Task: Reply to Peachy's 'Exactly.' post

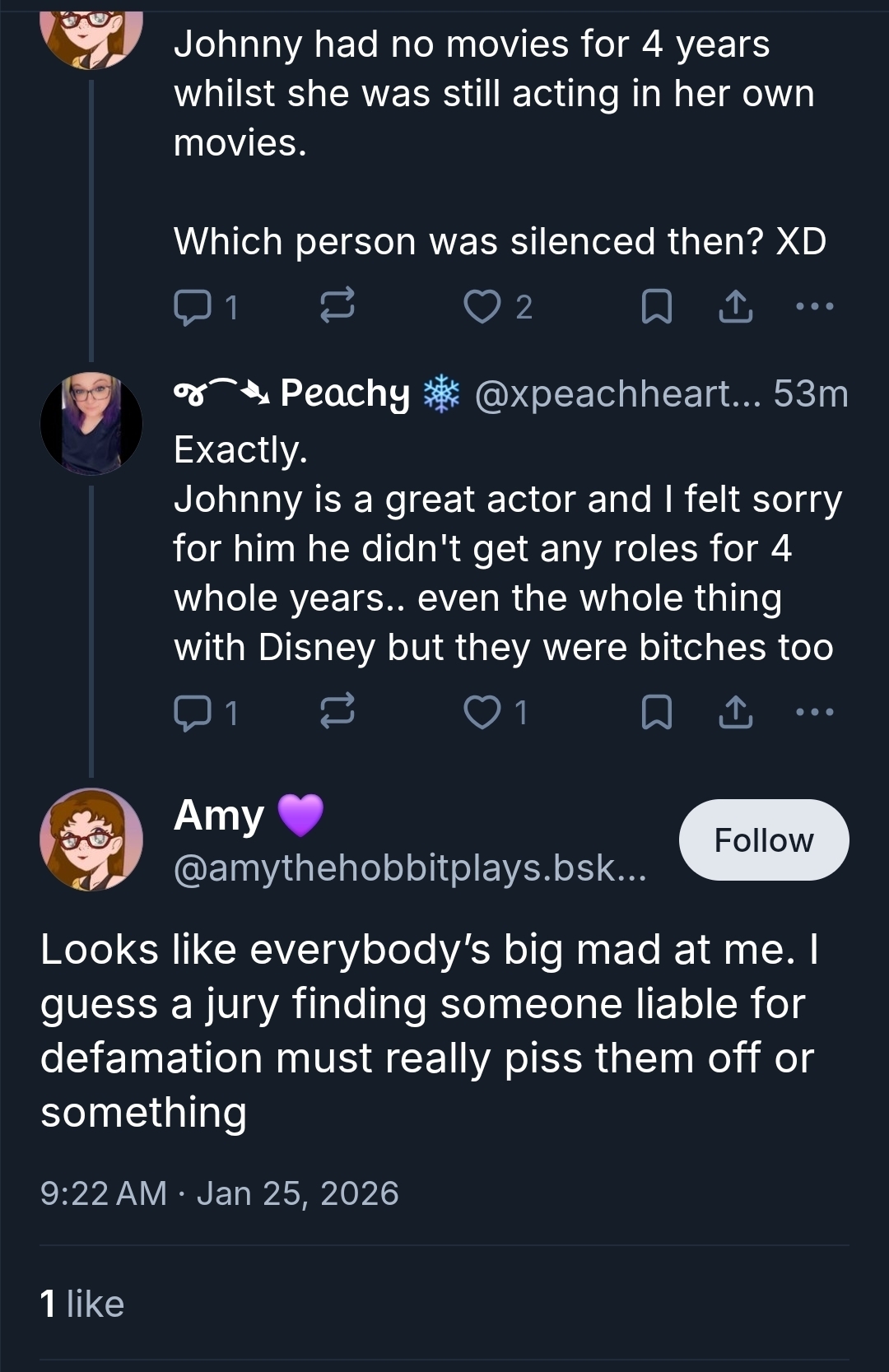Action: [x=192, y=712]
